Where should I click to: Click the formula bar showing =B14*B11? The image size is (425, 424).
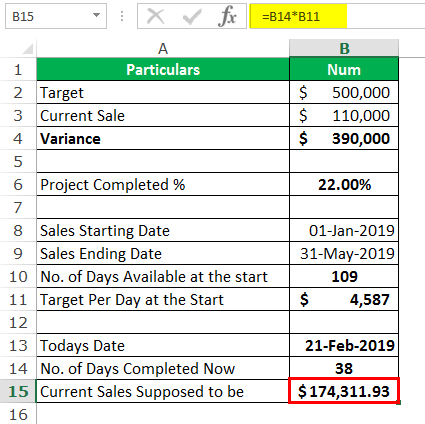click(337, 16)
